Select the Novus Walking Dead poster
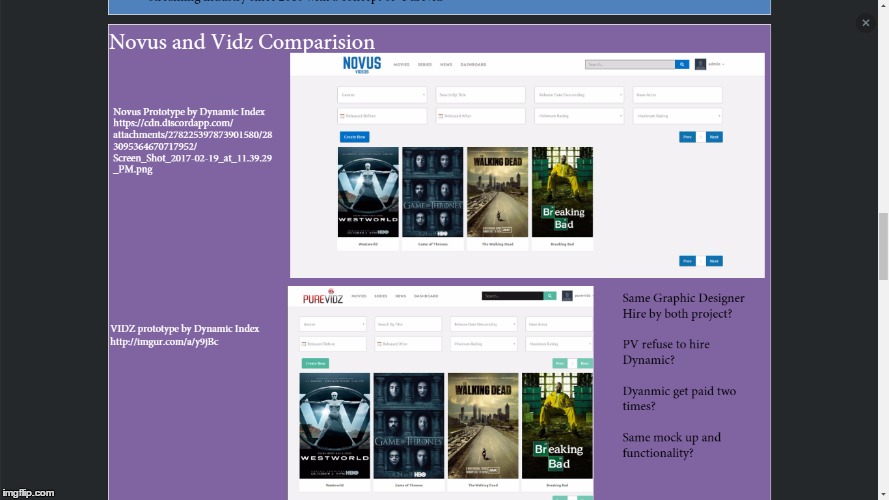This screenshot has width=889, height=500. [497, 192]
